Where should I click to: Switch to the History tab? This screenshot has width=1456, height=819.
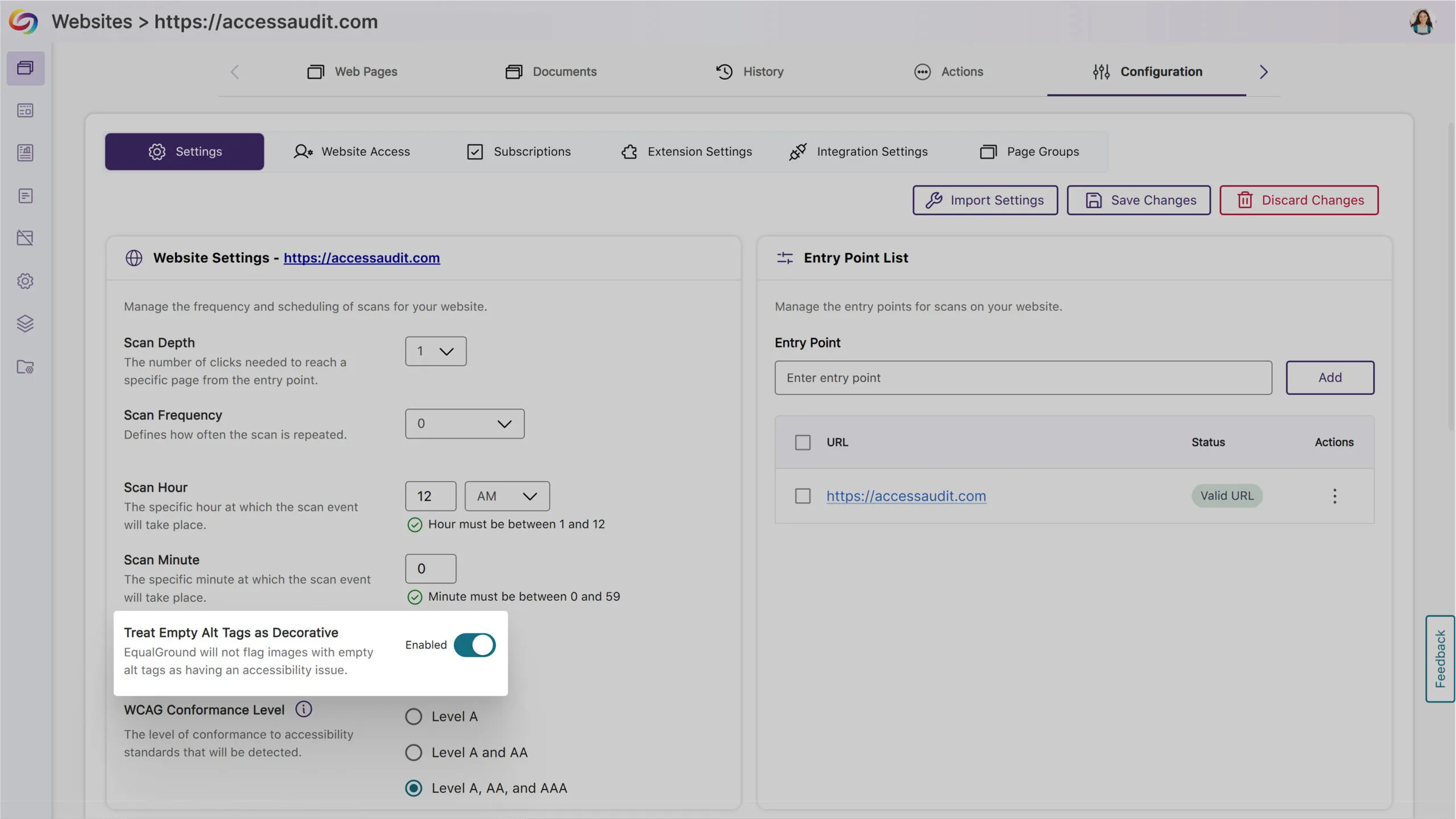pyautogui.click(x=750, y=72)
